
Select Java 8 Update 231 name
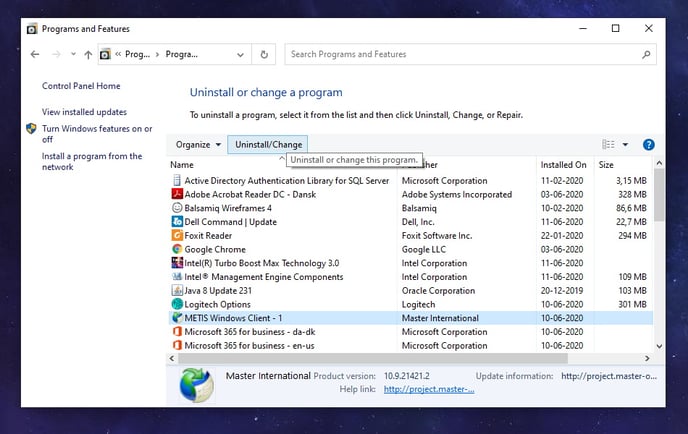pos(218,291)
